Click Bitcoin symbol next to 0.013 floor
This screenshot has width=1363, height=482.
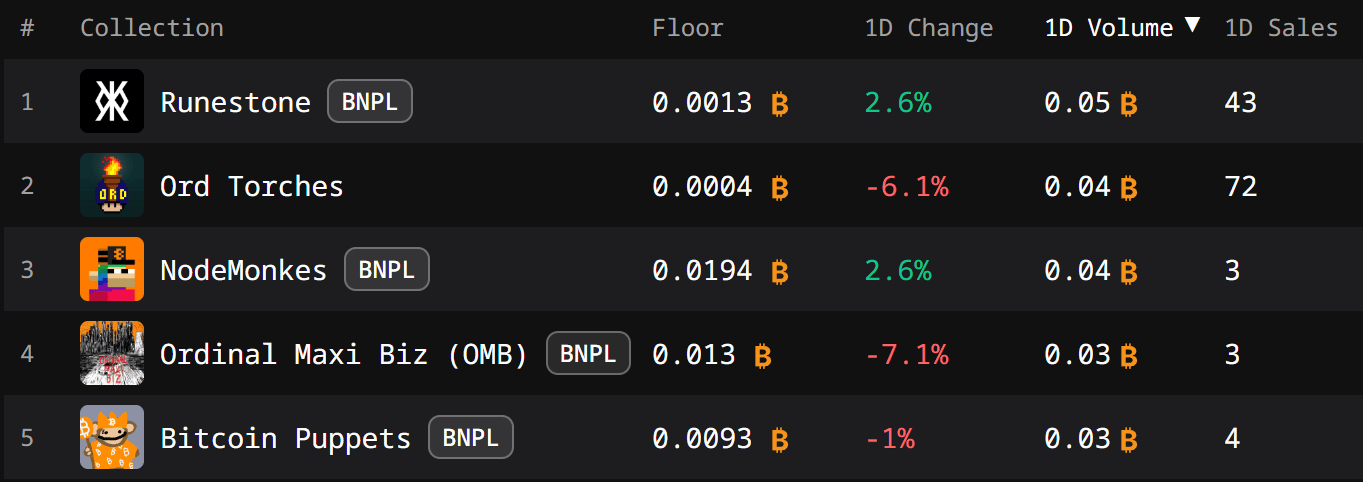763,355
